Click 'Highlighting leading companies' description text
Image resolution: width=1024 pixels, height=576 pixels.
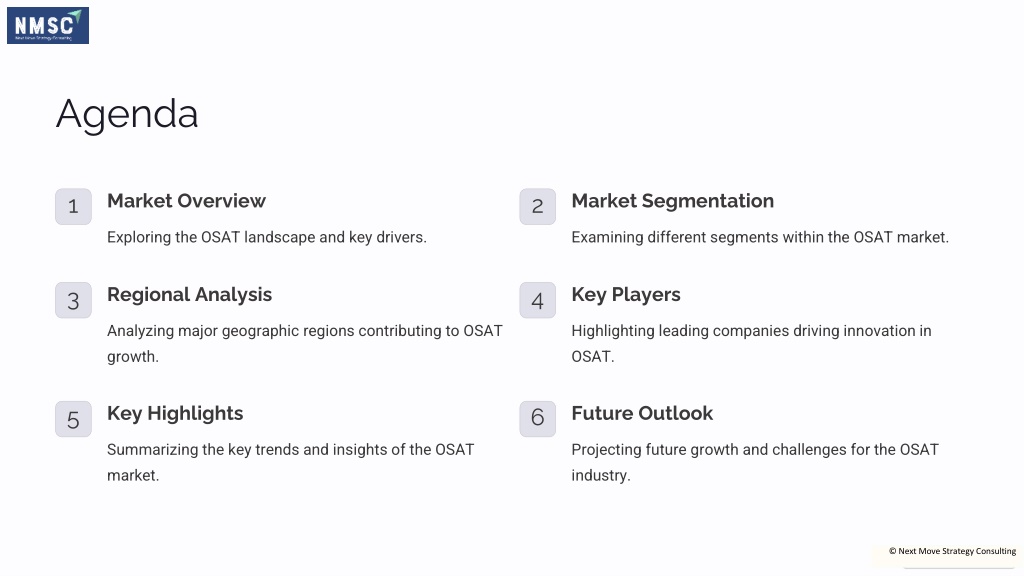click(752, 344)
